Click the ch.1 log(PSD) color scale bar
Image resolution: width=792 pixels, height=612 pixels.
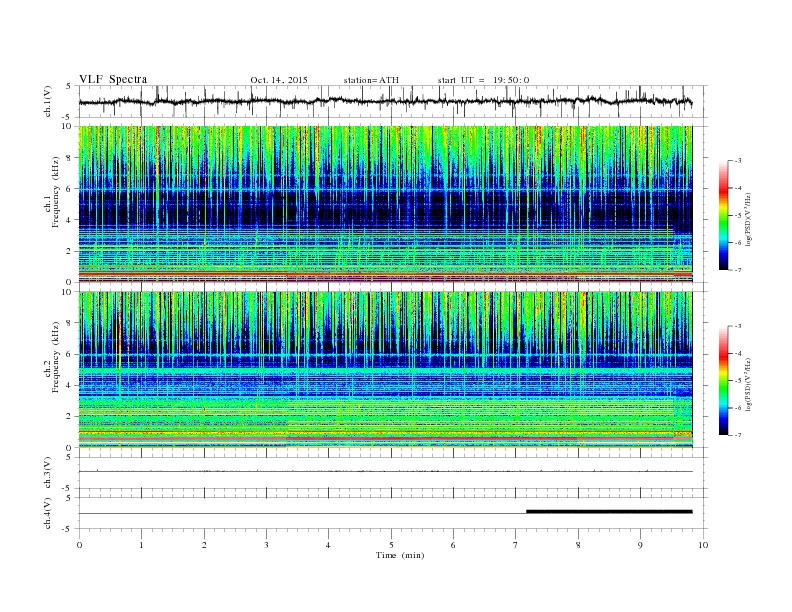723,216
